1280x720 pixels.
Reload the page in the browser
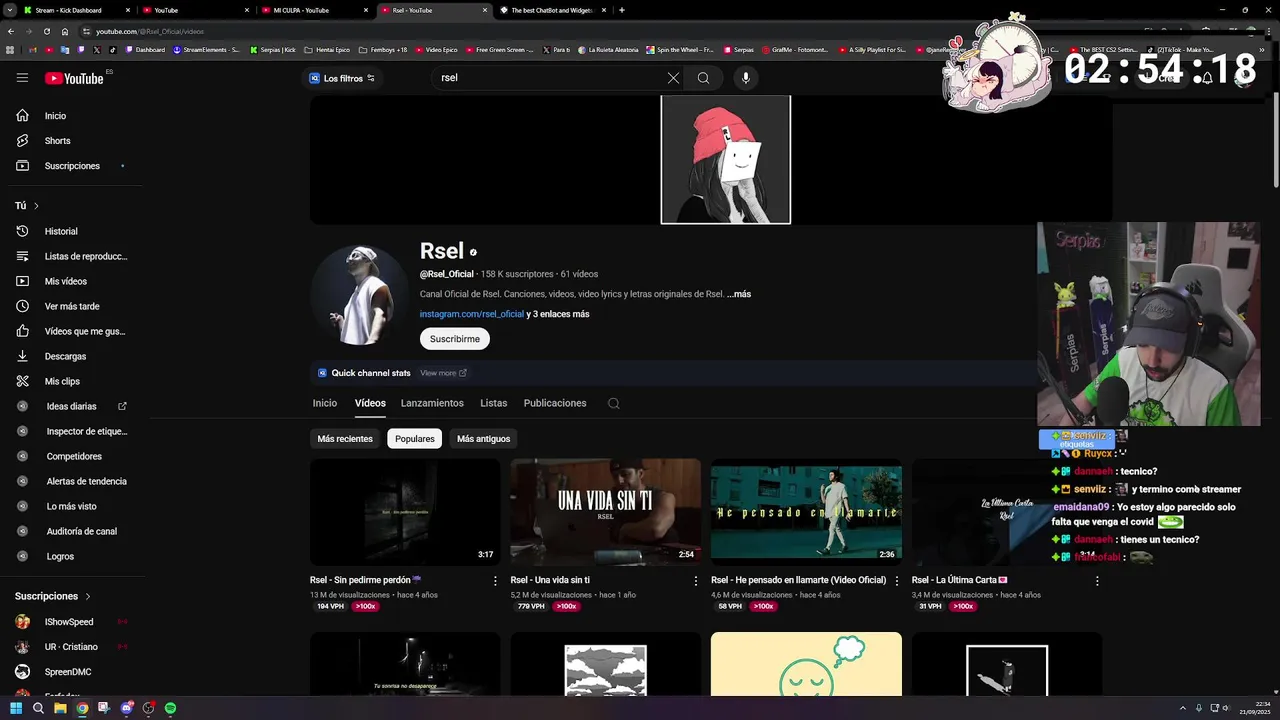[x=46, y=31]
